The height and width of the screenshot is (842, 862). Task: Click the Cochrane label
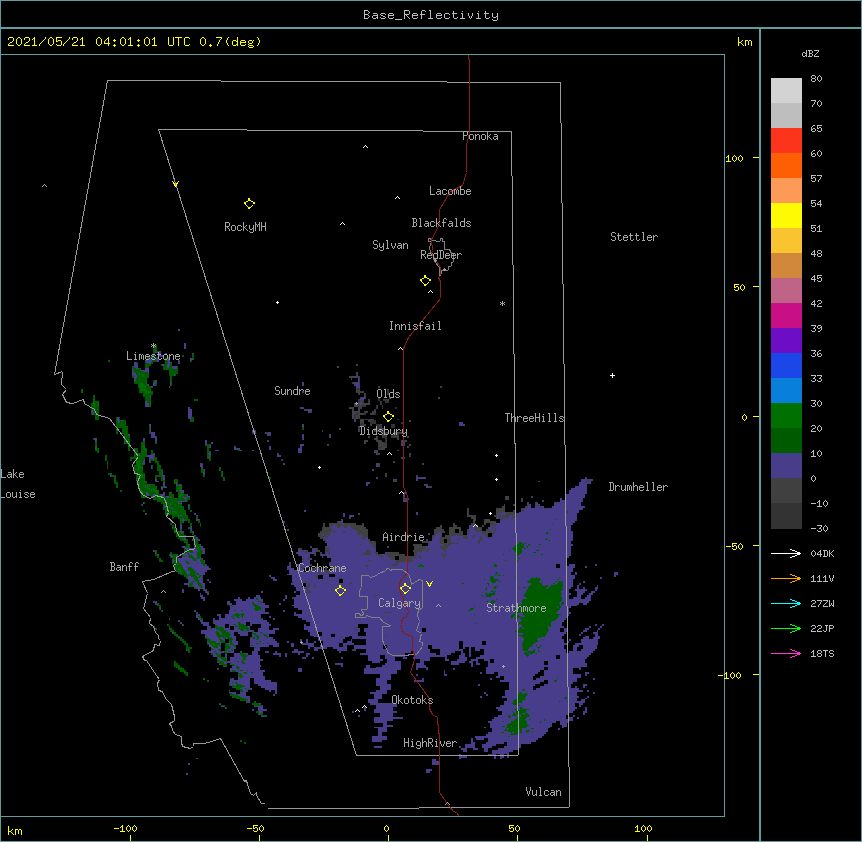[322, 568]
